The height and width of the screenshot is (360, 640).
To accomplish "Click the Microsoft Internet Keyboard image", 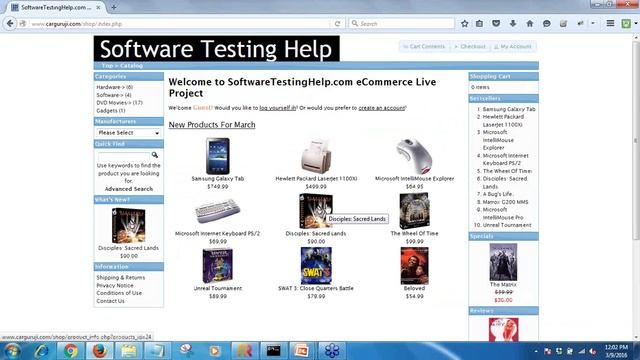I will click(x=218, y=211).
